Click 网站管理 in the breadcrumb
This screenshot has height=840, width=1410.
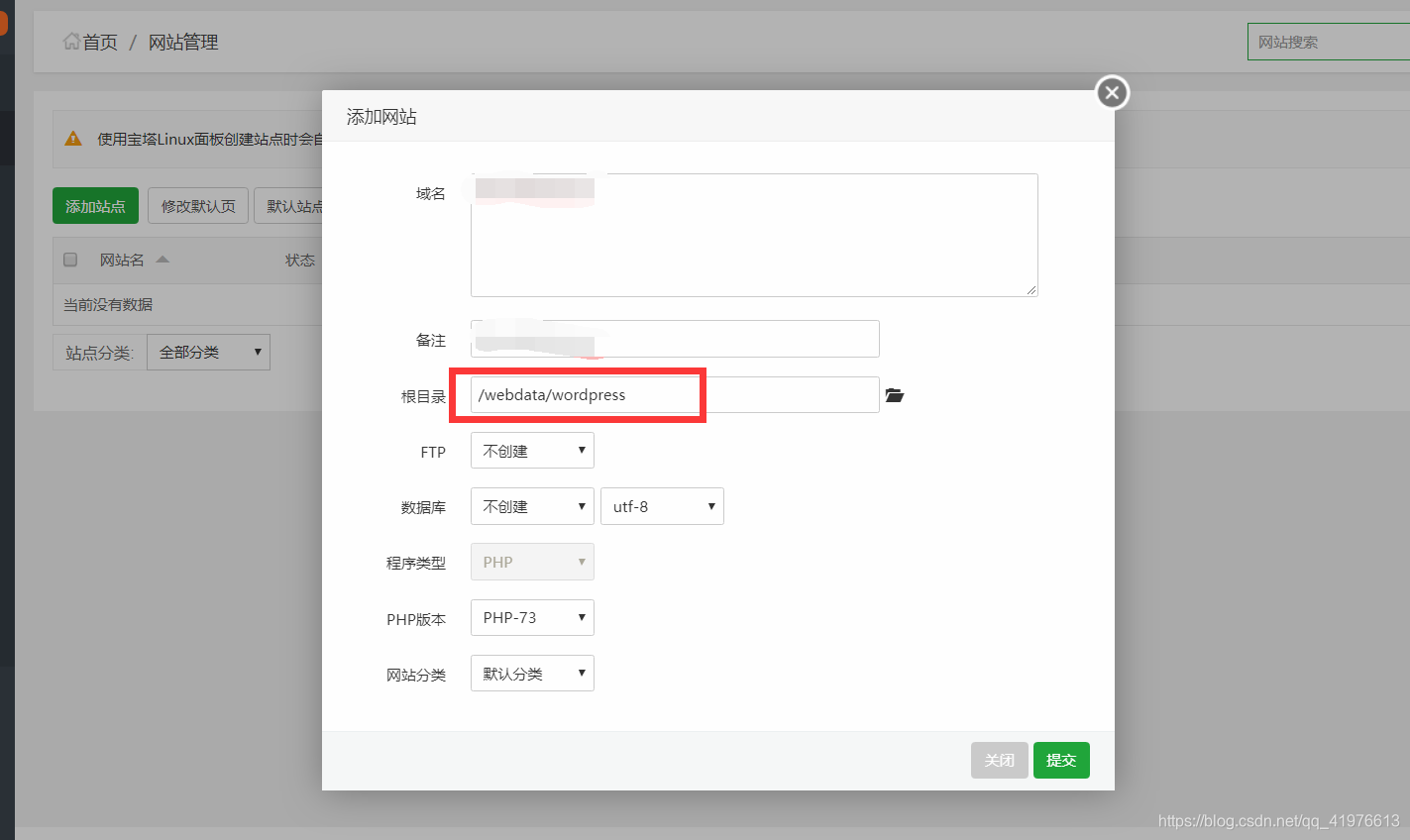pyautogui.click(x=183, y=42)
